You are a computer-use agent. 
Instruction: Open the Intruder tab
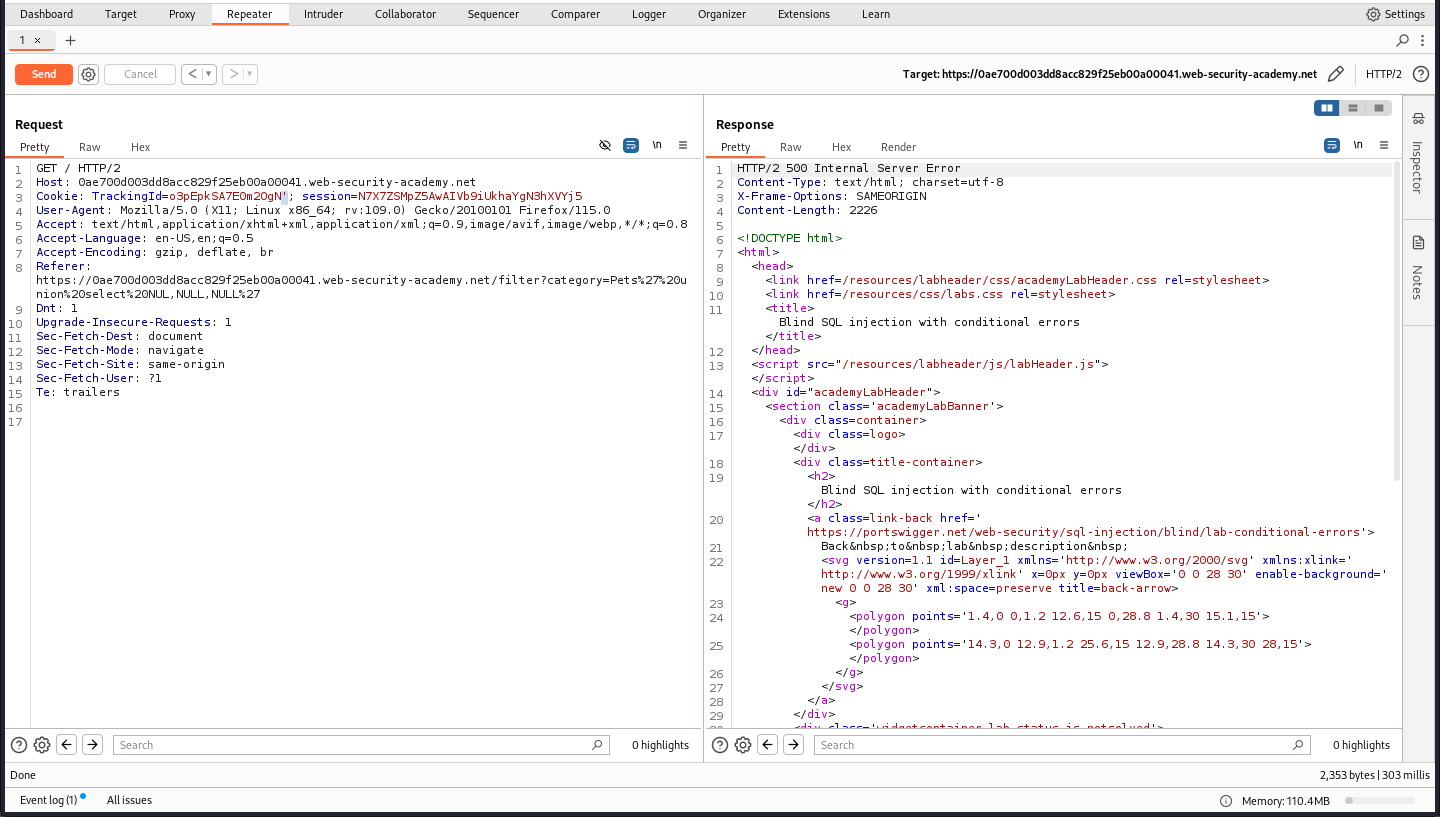(x=323, y=14)
